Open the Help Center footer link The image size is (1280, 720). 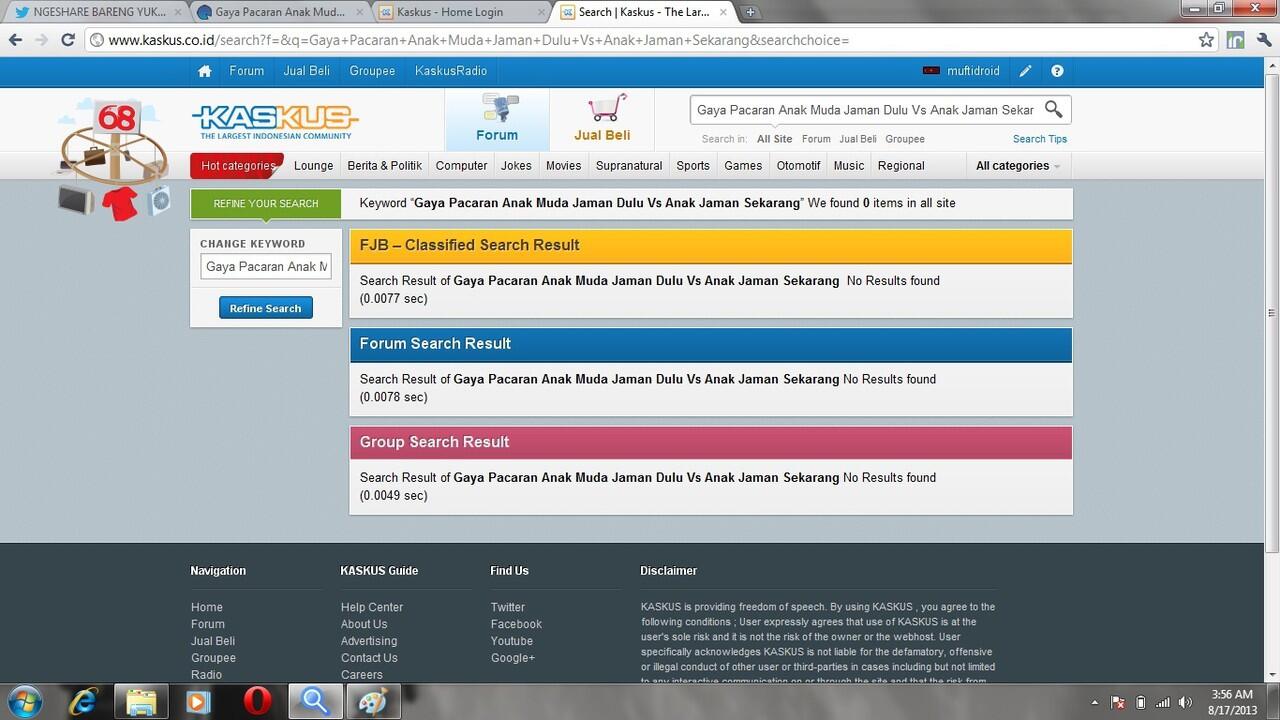(372, 607)
